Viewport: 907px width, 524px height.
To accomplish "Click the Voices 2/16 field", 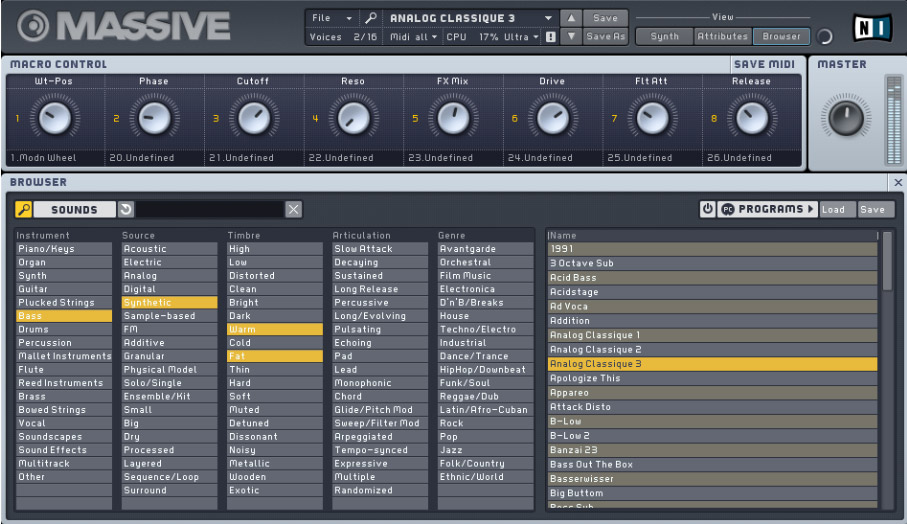I will pos(343,37).
